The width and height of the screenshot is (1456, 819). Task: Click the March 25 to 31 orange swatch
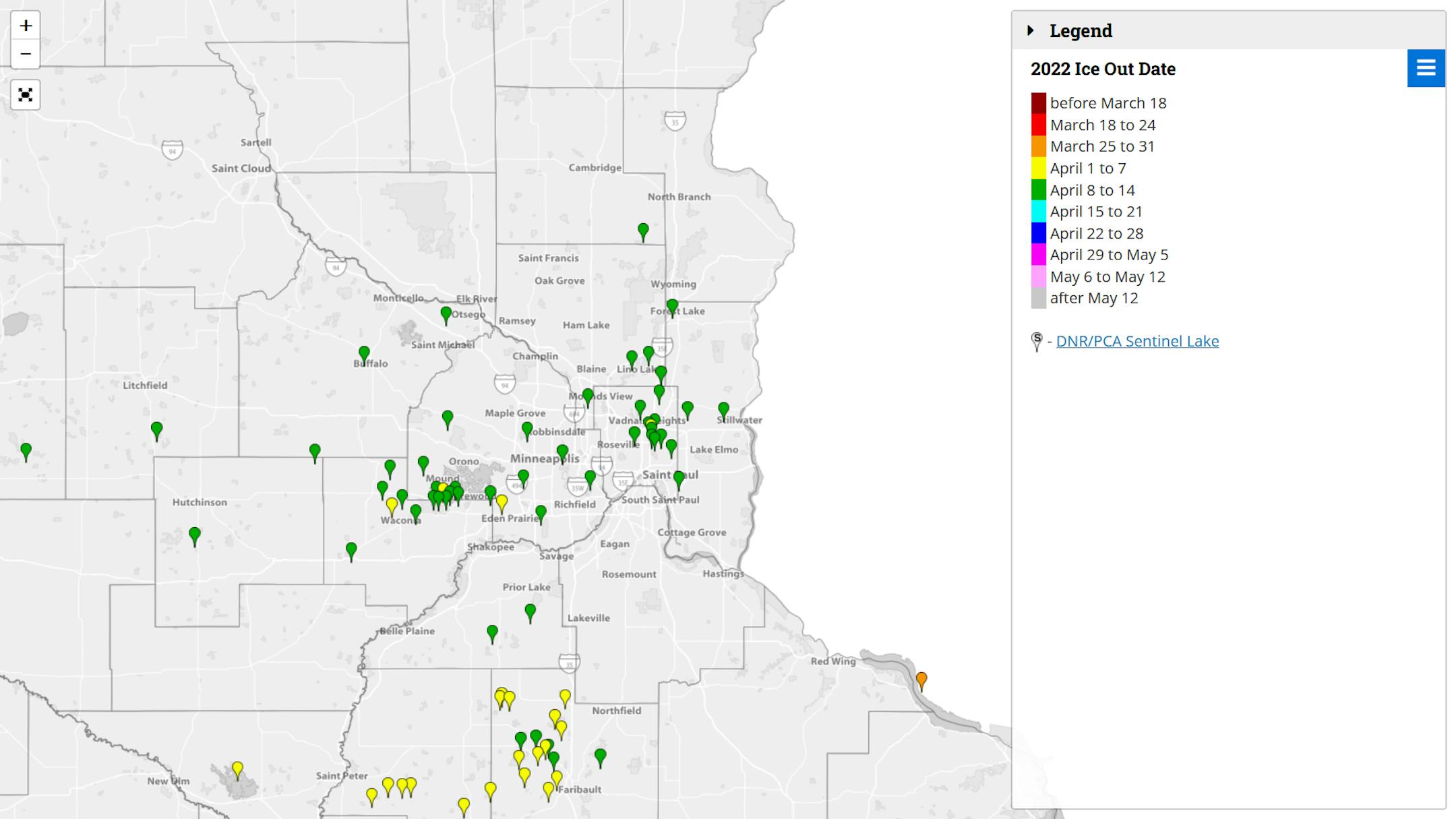pos(1038,147)
